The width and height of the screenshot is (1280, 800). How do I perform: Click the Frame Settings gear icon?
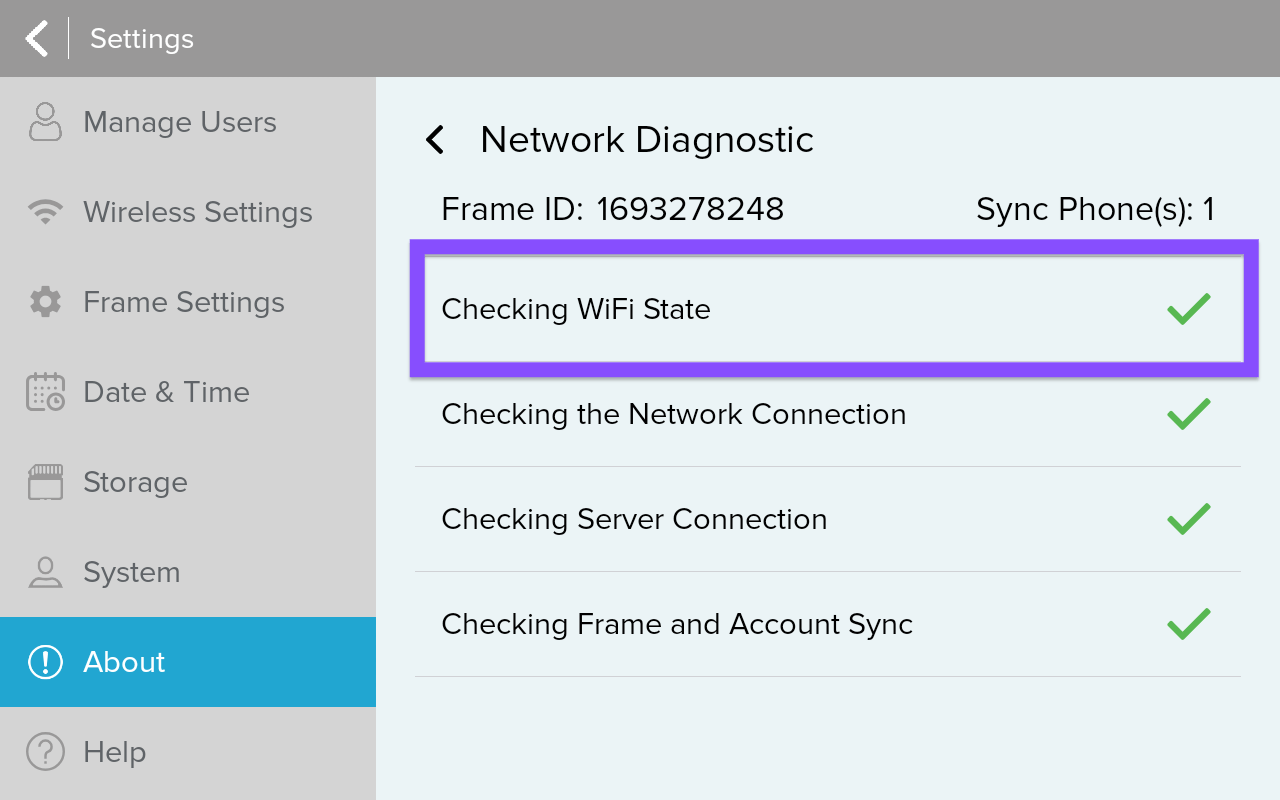pos(45,301)
